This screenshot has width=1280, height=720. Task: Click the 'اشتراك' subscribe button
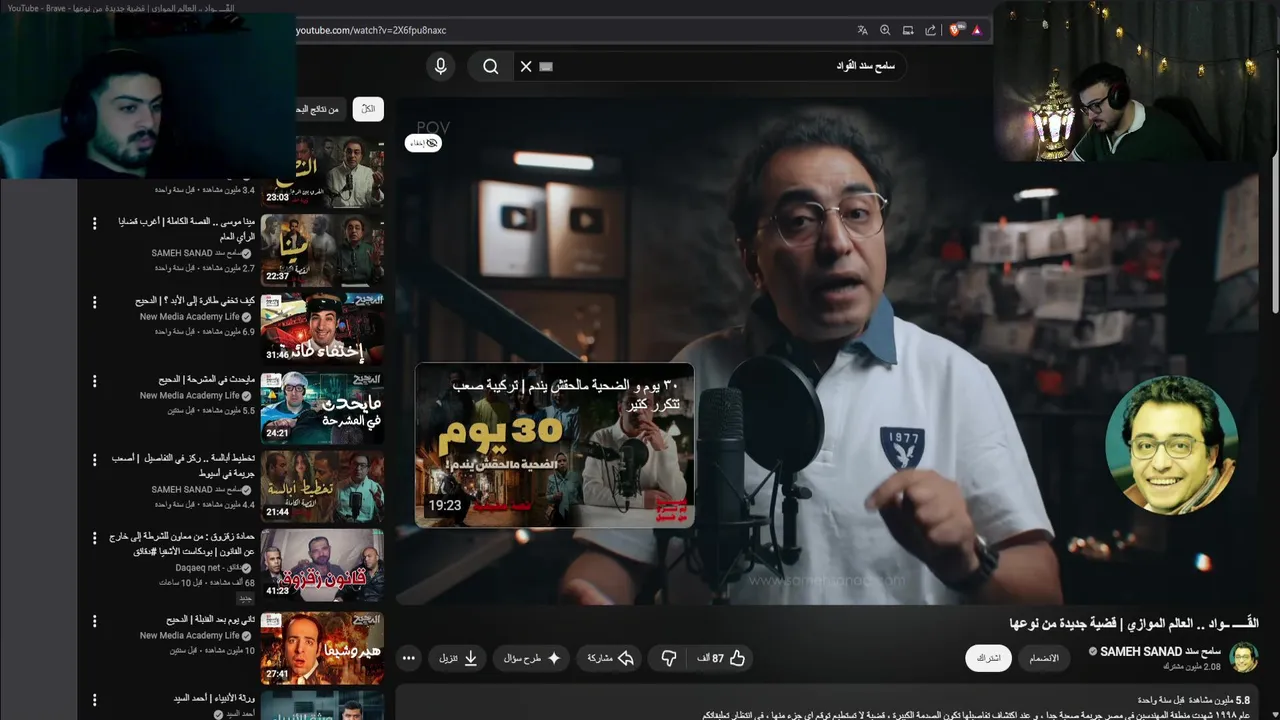pos(988,658)
